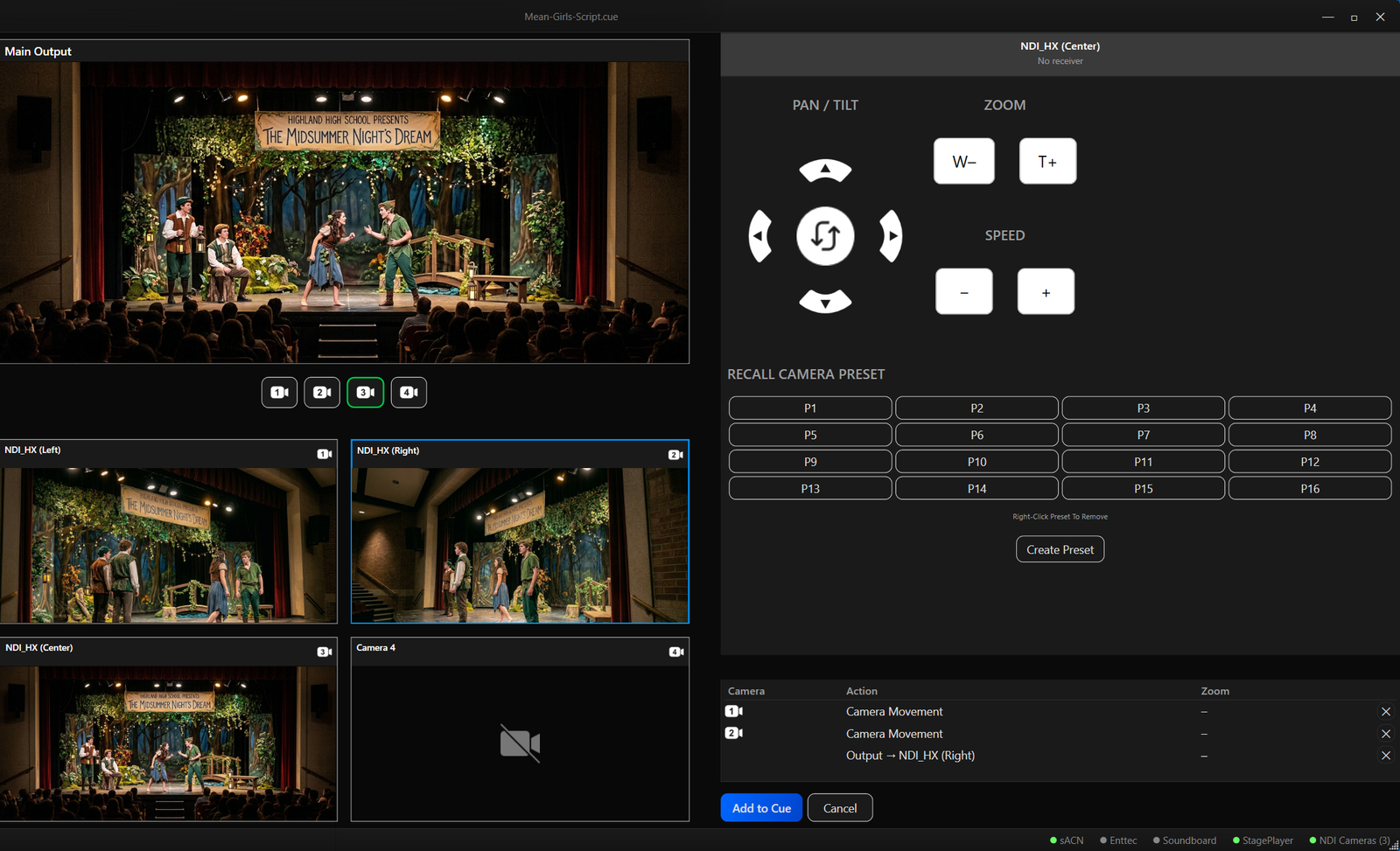Click the center home/reset pan-tilt button
1400x851 pixels.
coord(825,236)
